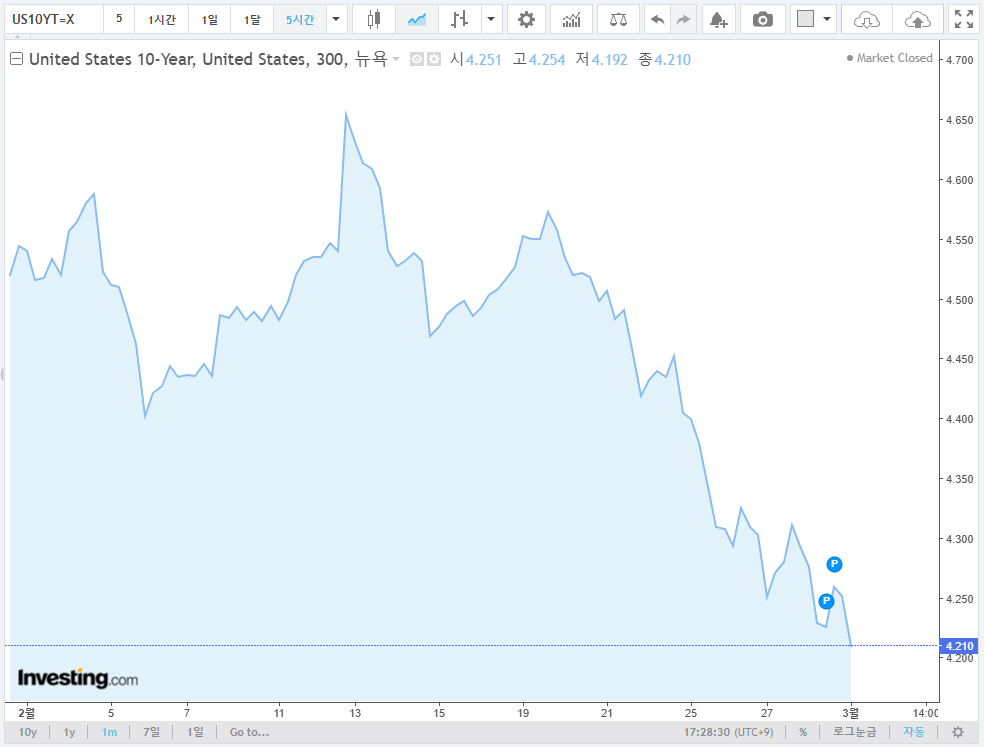Click 3월 date axis label

click(851, 712)
